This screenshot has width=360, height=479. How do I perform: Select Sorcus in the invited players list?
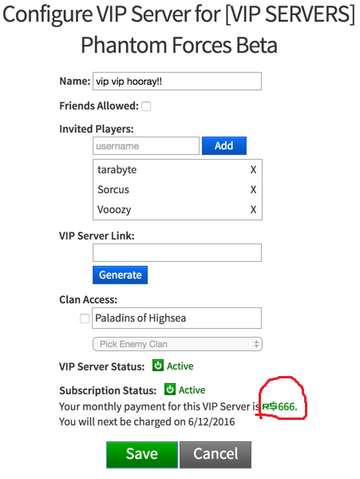tap(113, 190)
